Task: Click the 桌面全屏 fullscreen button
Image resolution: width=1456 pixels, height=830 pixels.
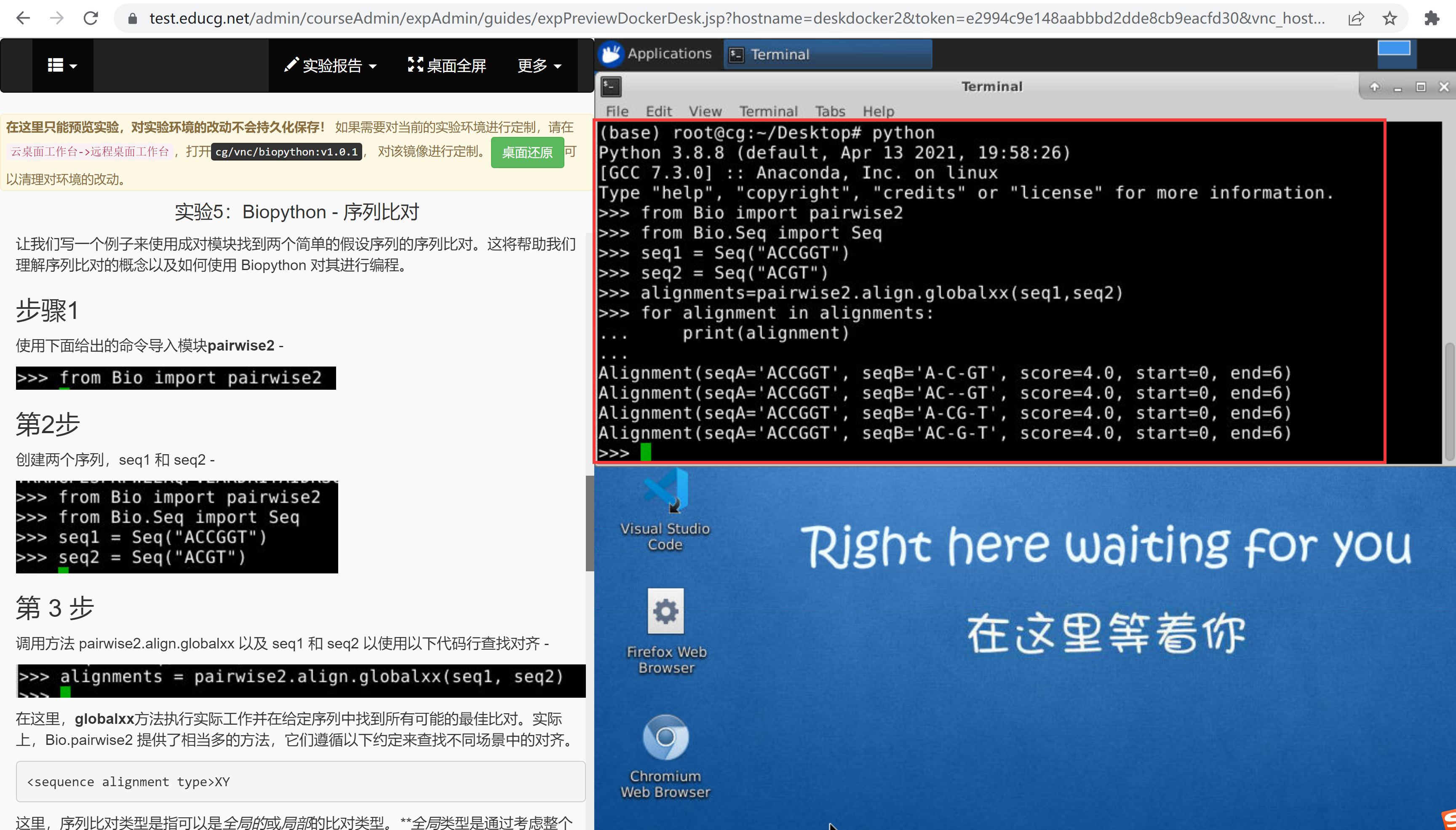Action: 447,66
